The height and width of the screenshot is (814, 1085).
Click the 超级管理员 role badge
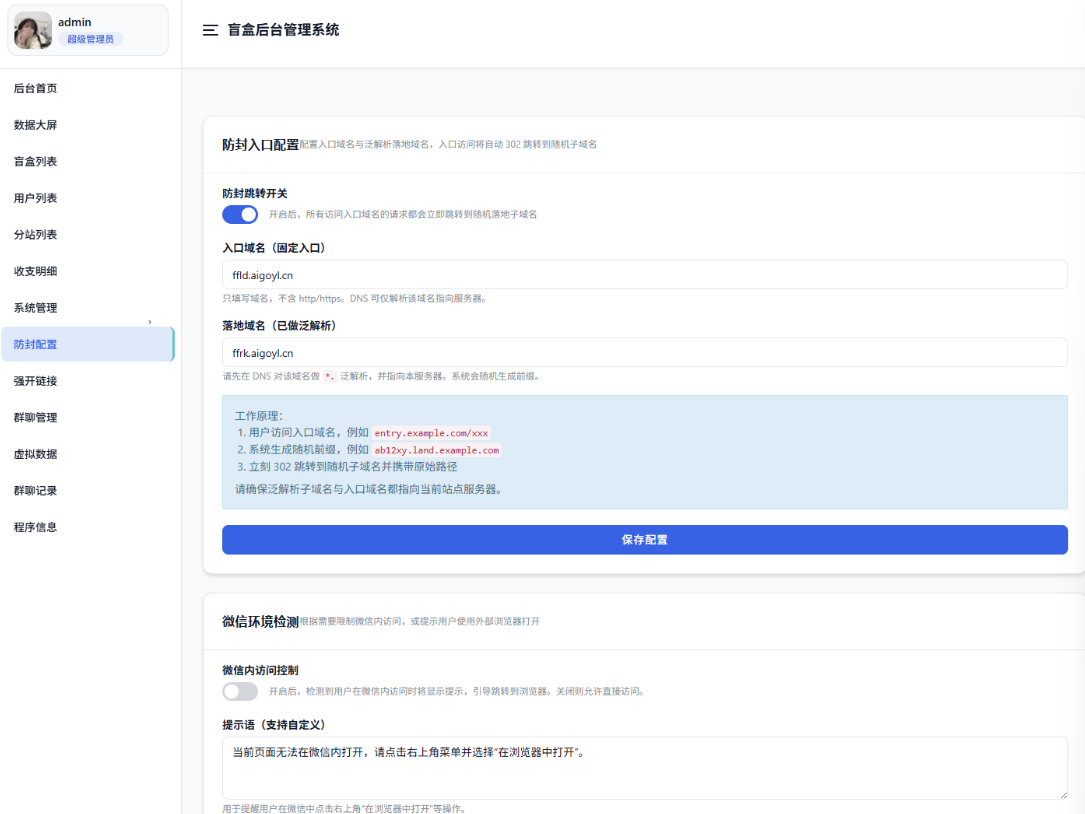[x=89, y=38]
